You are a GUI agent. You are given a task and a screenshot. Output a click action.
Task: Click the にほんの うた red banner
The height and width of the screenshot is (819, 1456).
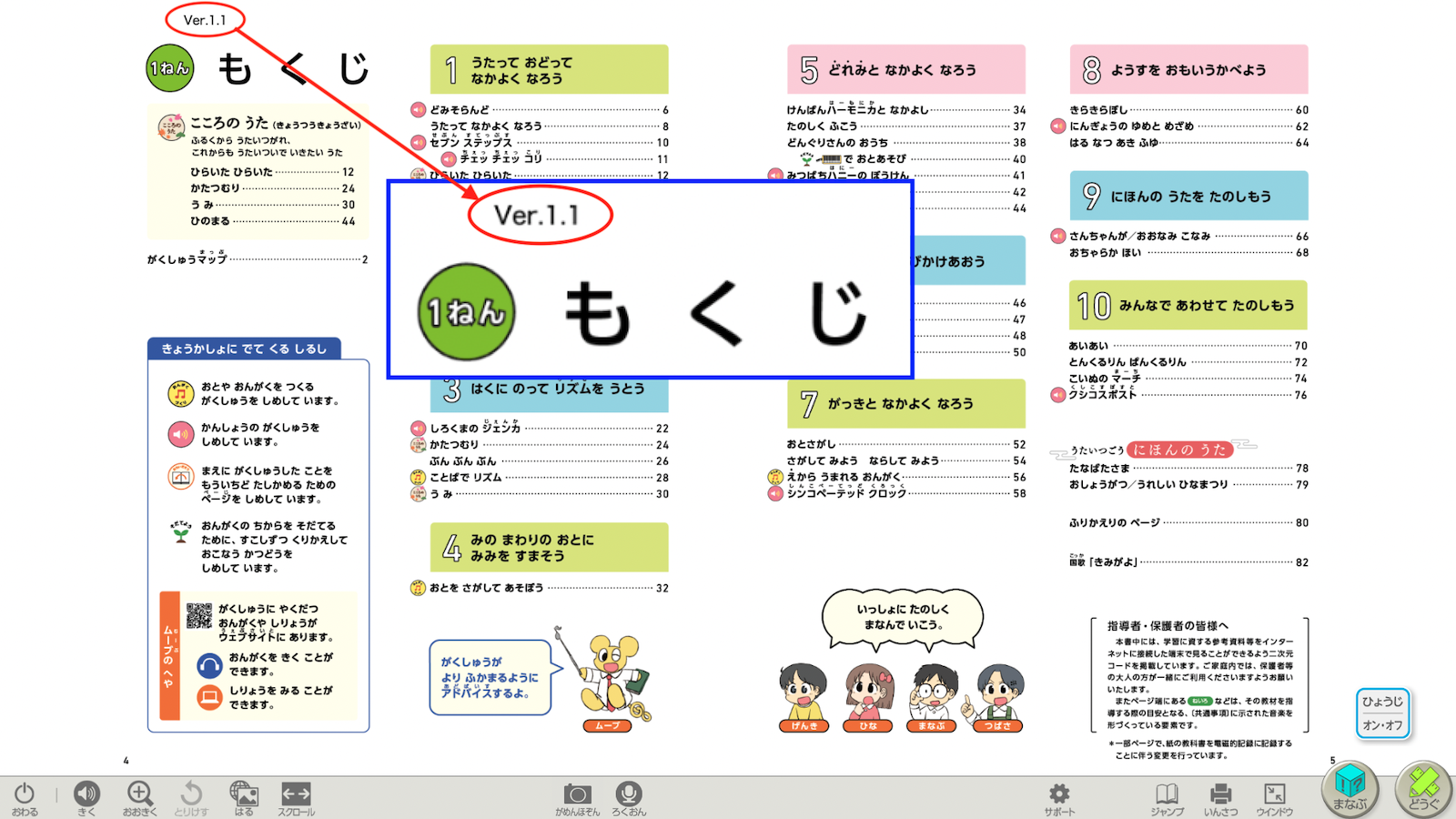click(1179, 450)
